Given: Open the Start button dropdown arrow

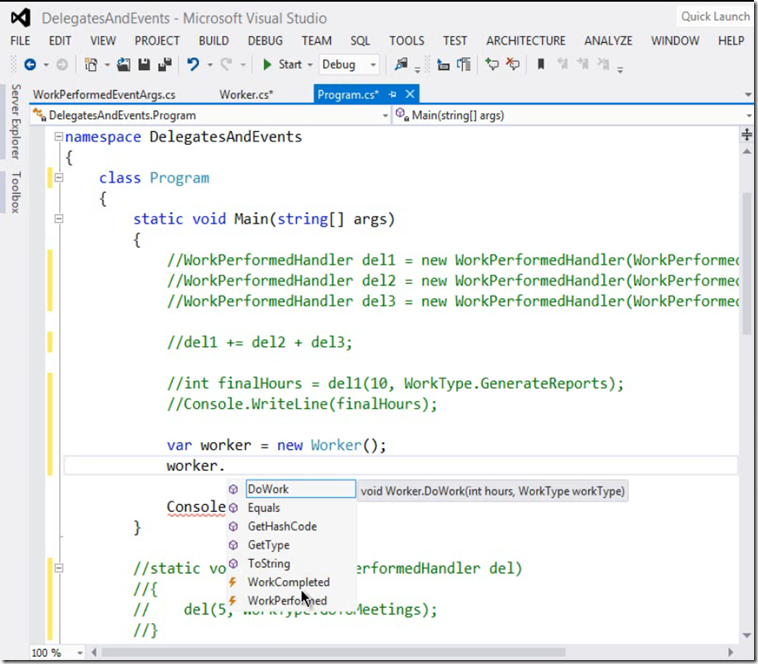Looking at the screenshot, I should (x=310, y=65).
